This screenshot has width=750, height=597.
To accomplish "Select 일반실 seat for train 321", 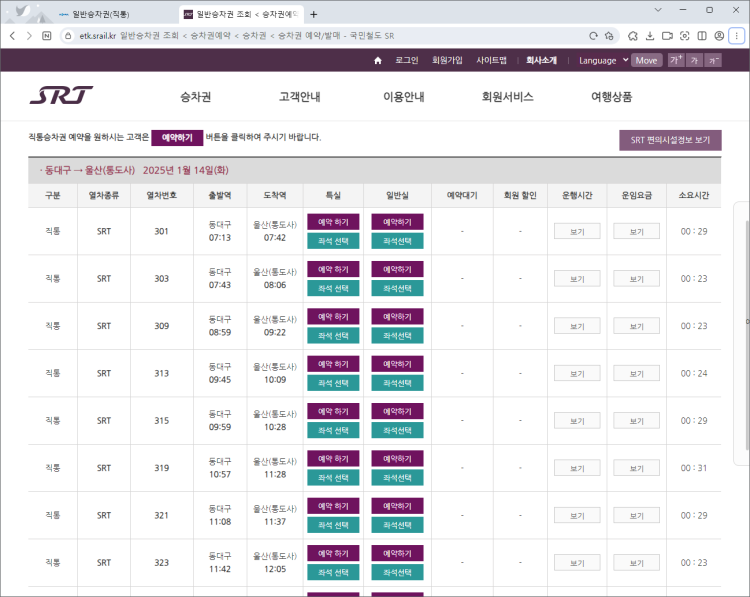I will [397, 525].
